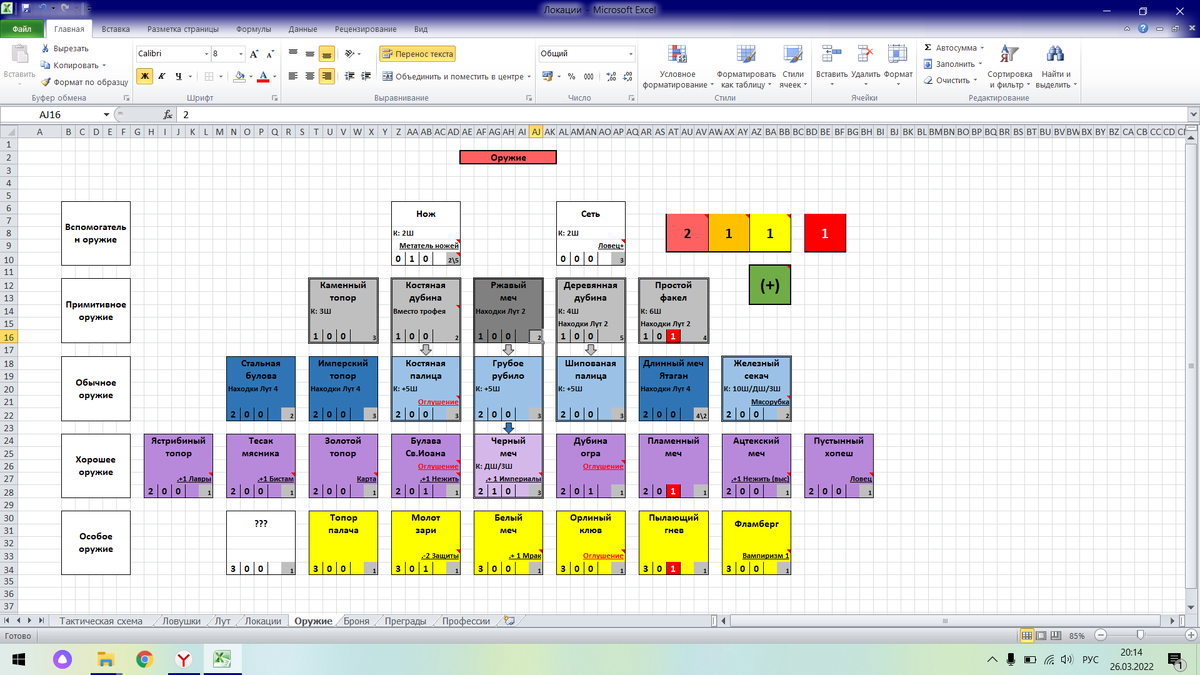Open the Файл (File) tab

pyautogui.click(x=22, y=30)
